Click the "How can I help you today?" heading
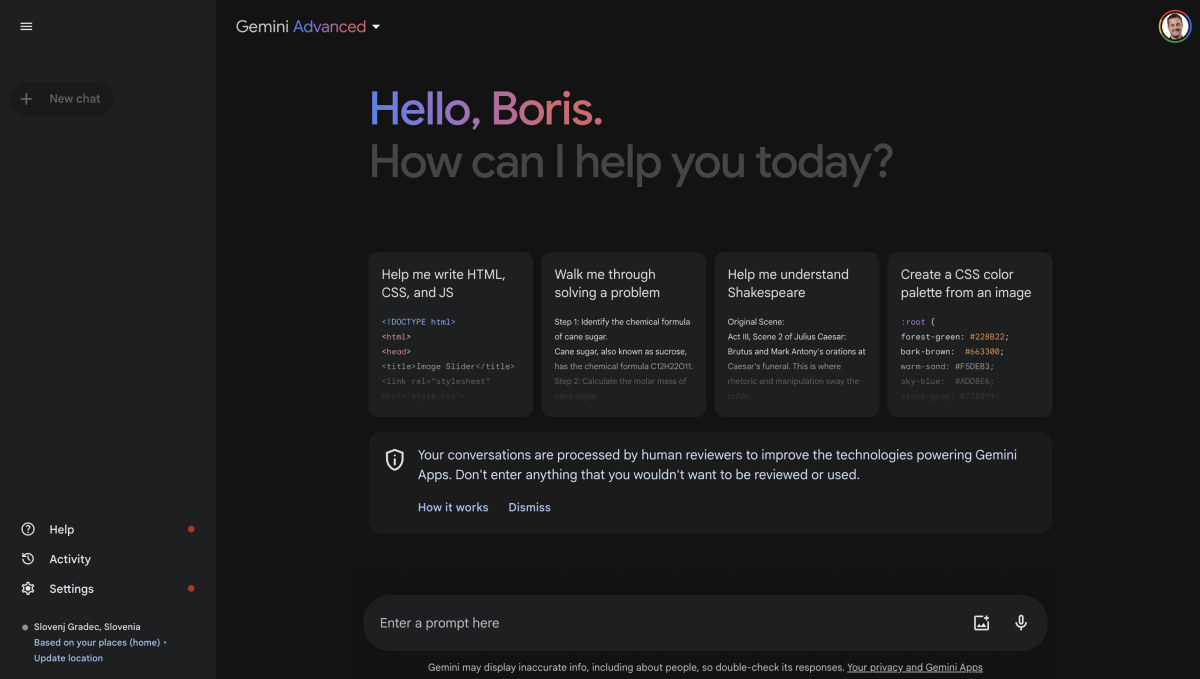 coord(631,162)
